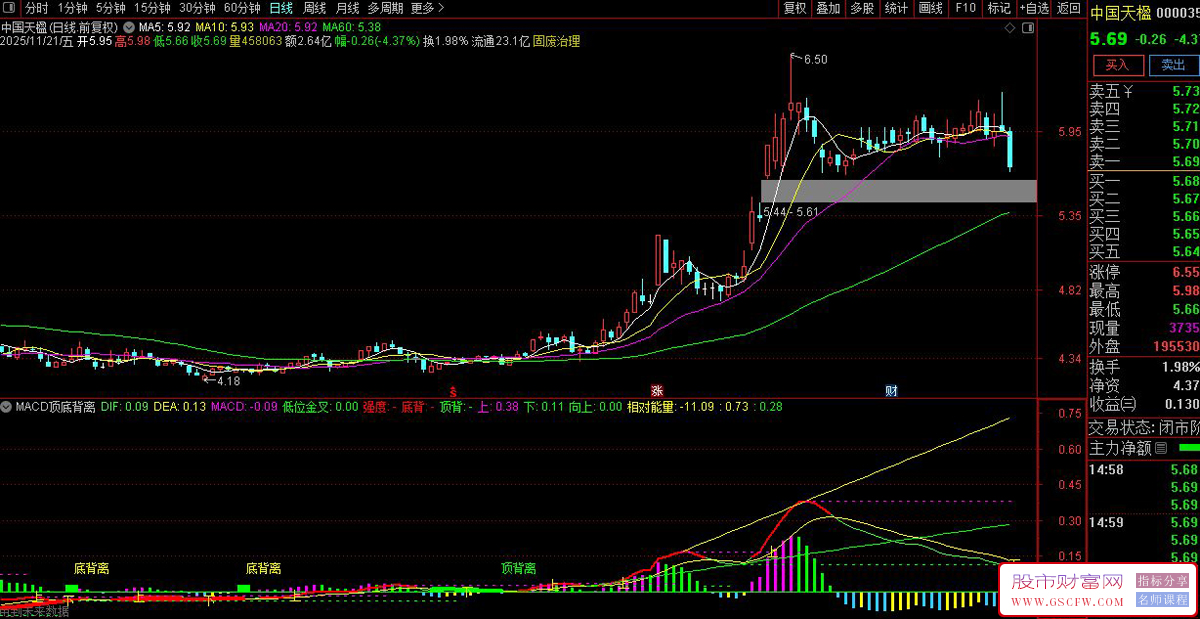Select the 15分钟 period
Image resolution: width=1200 pixels, height=619 pixels.
[153, 8]
